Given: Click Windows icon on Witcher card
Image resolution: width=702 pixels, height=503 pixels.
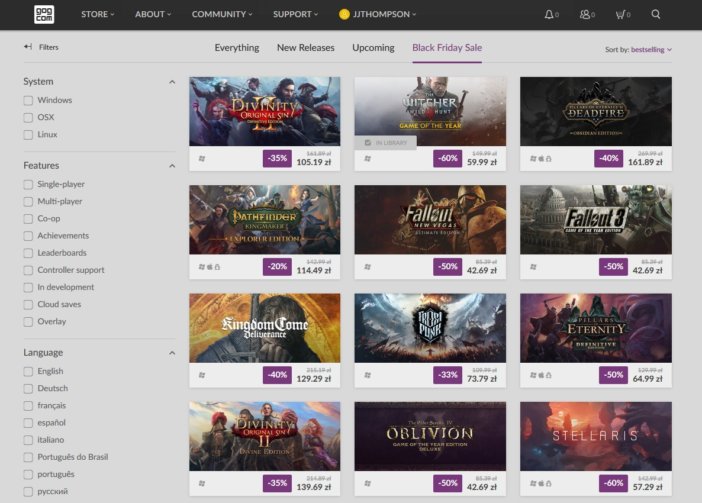Looking at the screenshot, I should click(x=368, y=158).
